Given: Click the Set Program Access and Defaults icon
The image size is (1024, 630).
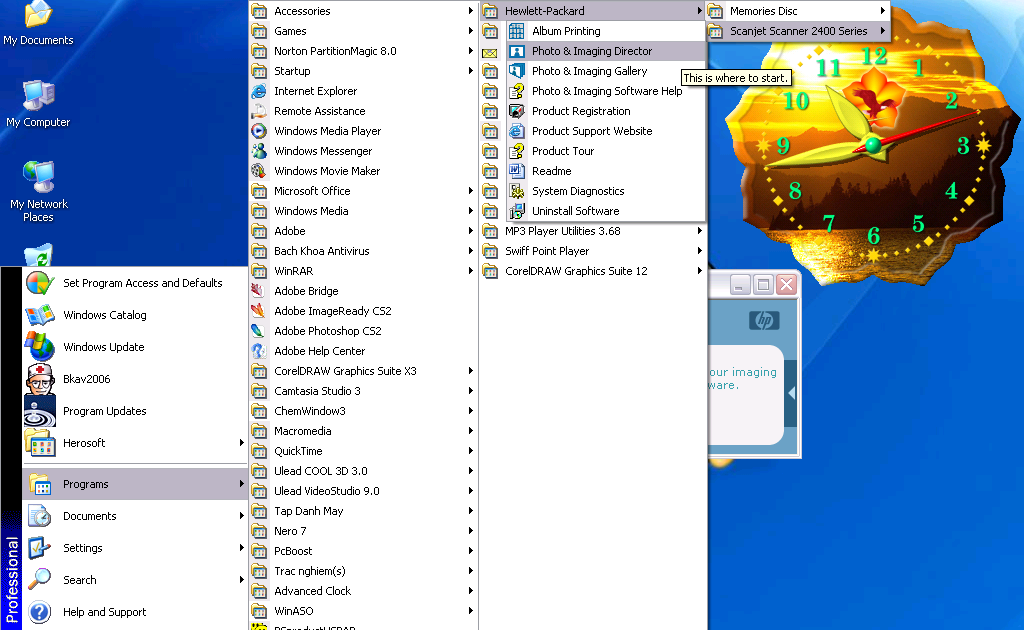Looking at the screenshot, I should pos(40,283).
